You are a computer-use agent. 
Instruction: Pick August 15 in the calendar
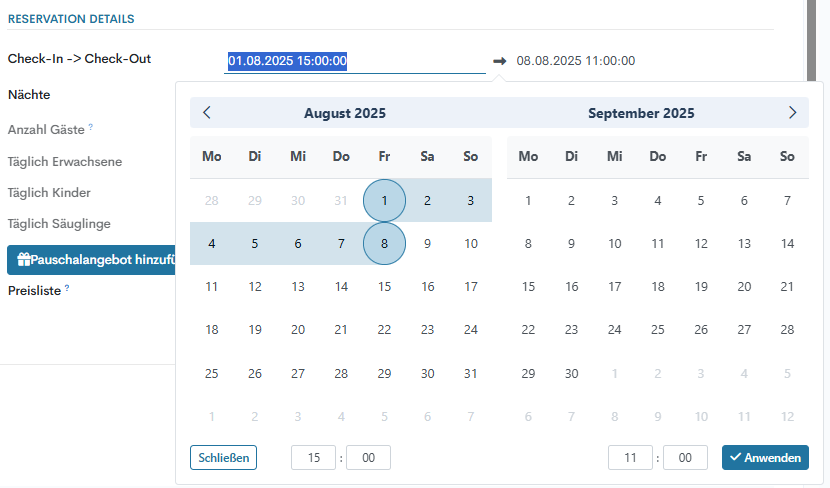pos(384,287)
